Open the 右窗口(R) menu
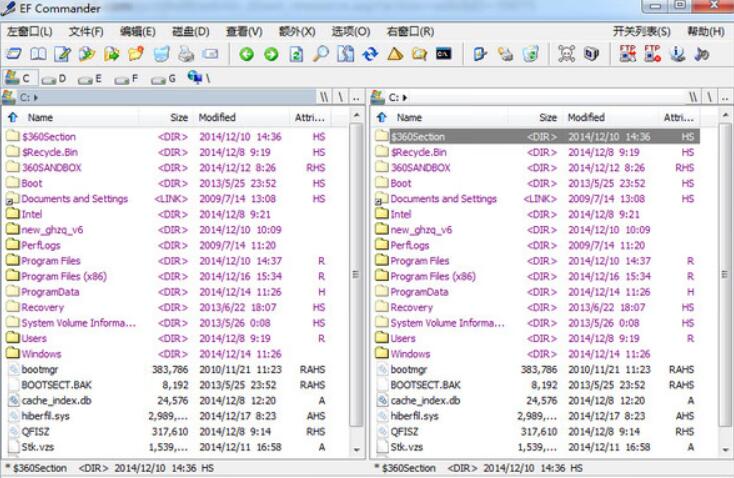The image size is (734, 478). point(410,32)
